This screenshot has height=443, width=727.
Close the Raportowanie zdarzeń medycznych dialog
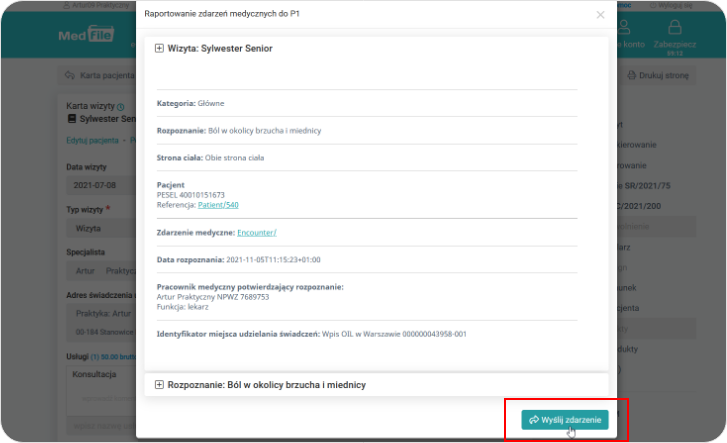600,15
